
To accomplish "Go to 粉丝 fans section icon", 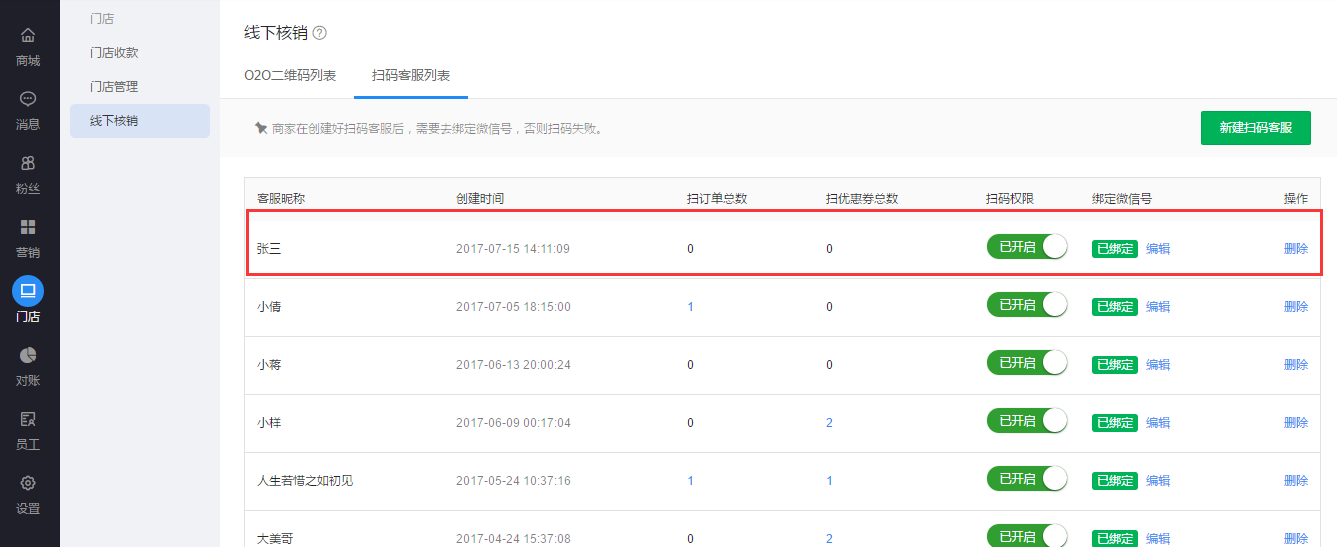I will coord(28,164).
